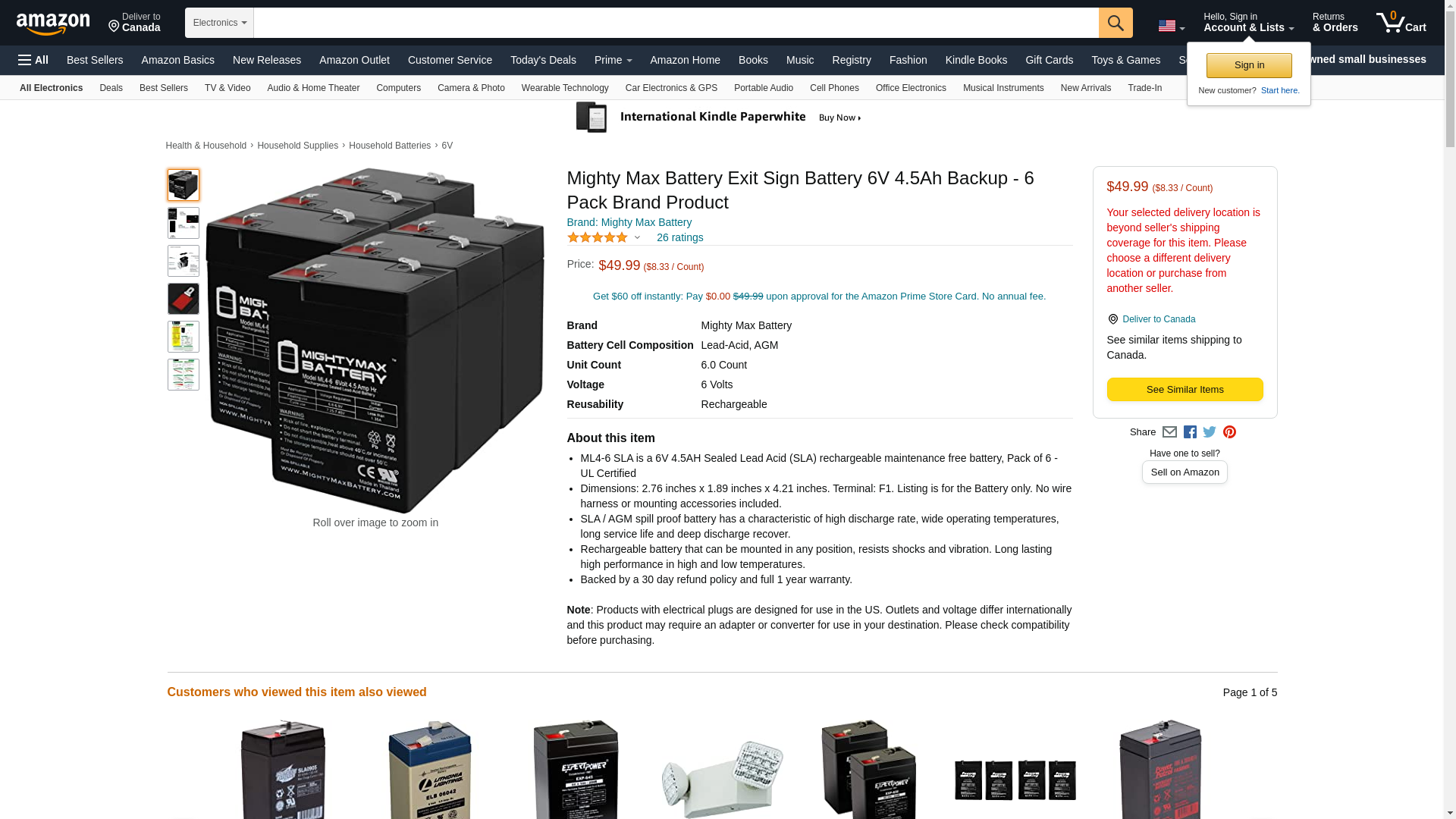Viewport: 1456px width, 819px height.
Task: Open the shopping cart icon
Action: pos(1401,23)
